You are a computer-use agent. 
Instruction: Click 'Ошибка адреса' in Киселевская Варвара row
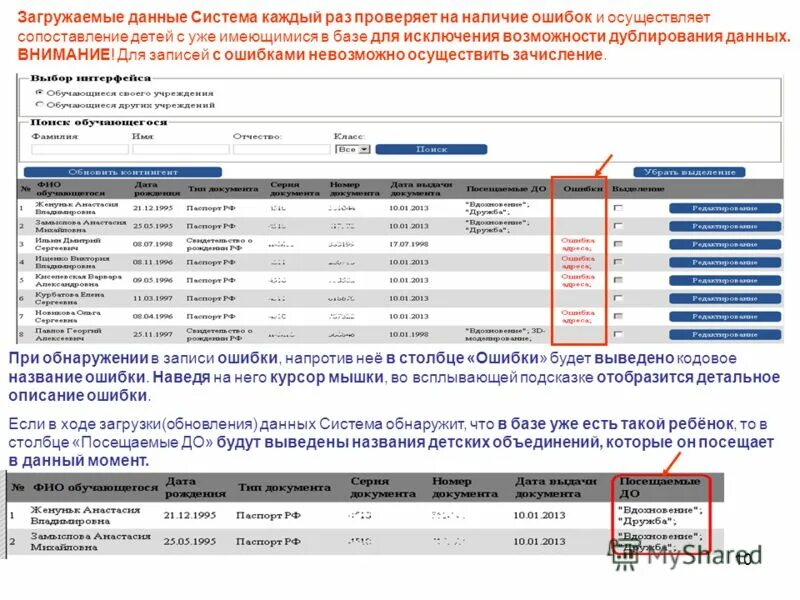point(578,280)
